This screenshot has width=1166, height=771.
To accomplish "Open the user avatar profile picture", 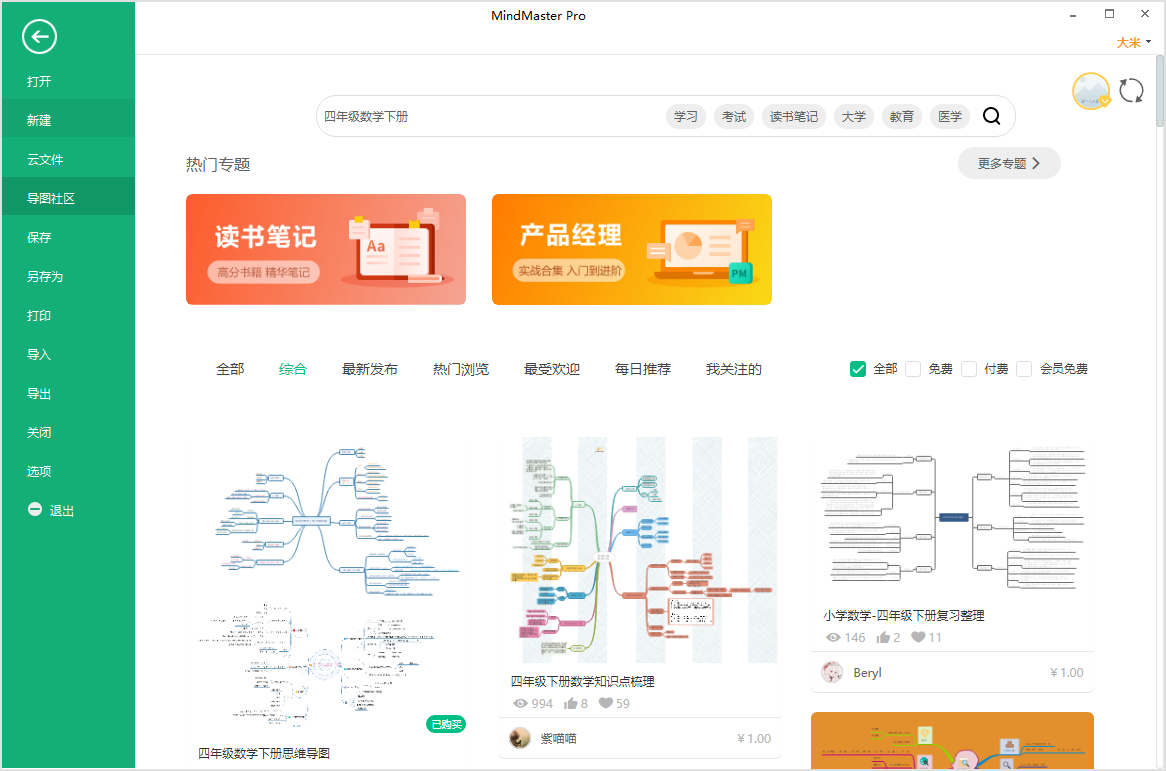I will click(x=1091, y=91).
